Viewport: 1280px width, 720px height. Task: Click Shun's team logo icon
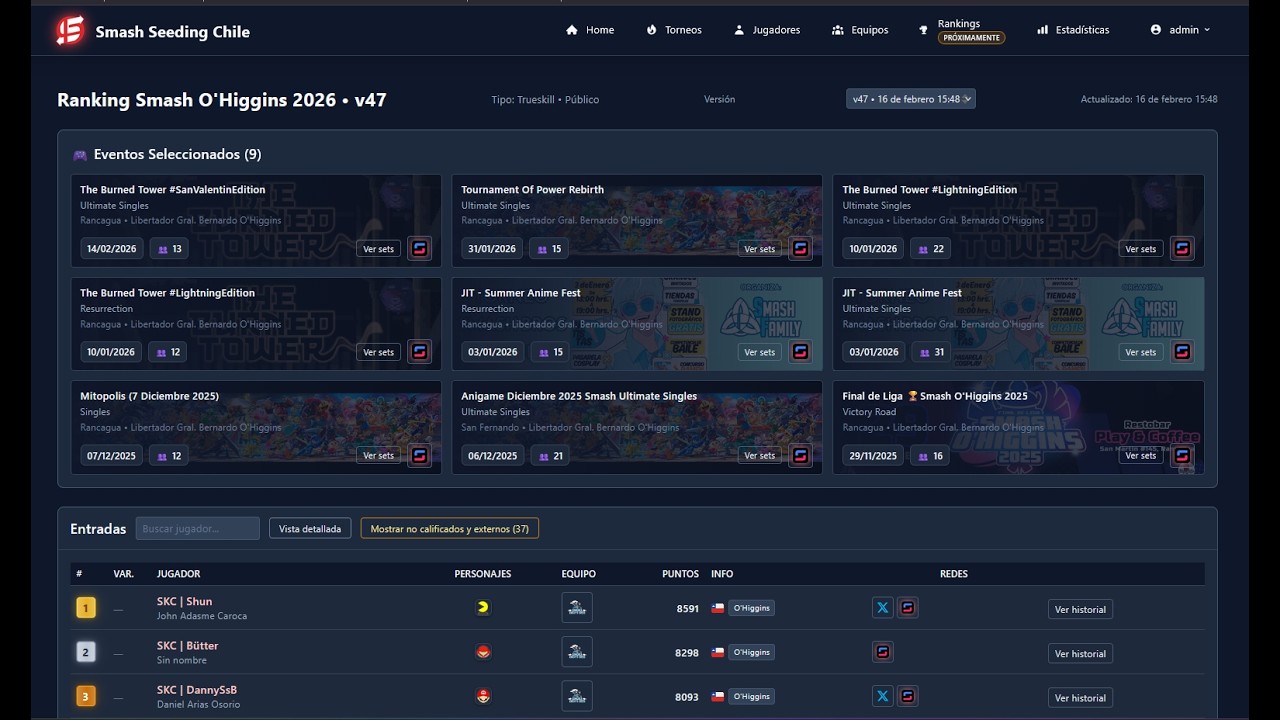(x=577, y=608)
